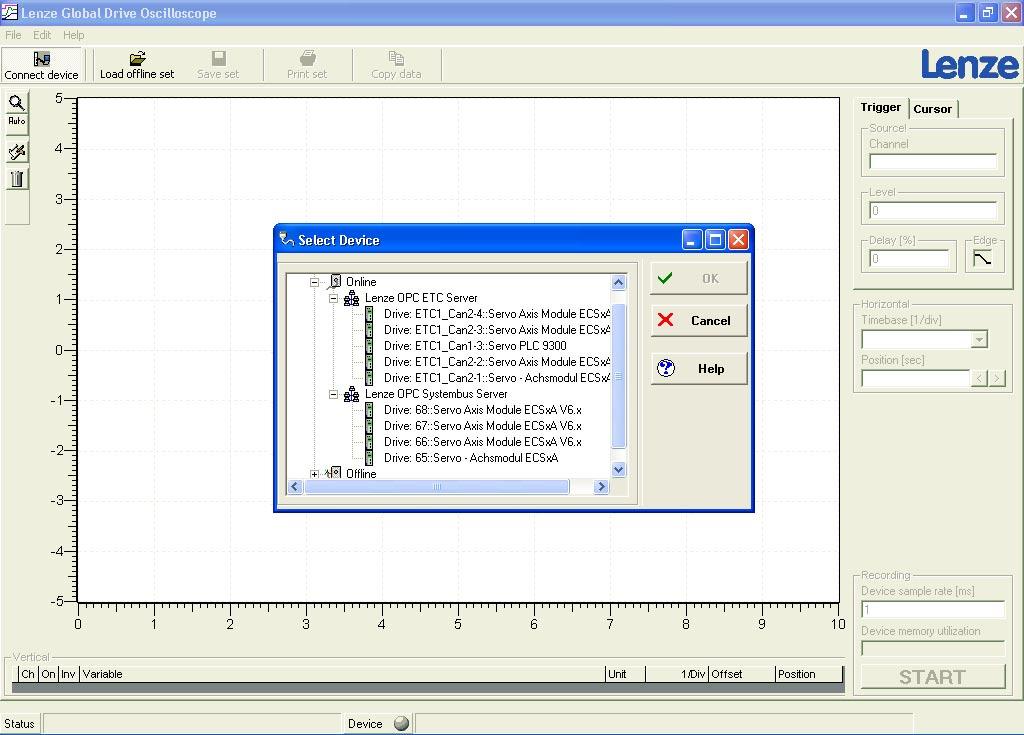Image resolution: width=1024 pixels, height=735 pixels.
Task: Click network icon of Systembus Server
Action: tap(351, 394)
